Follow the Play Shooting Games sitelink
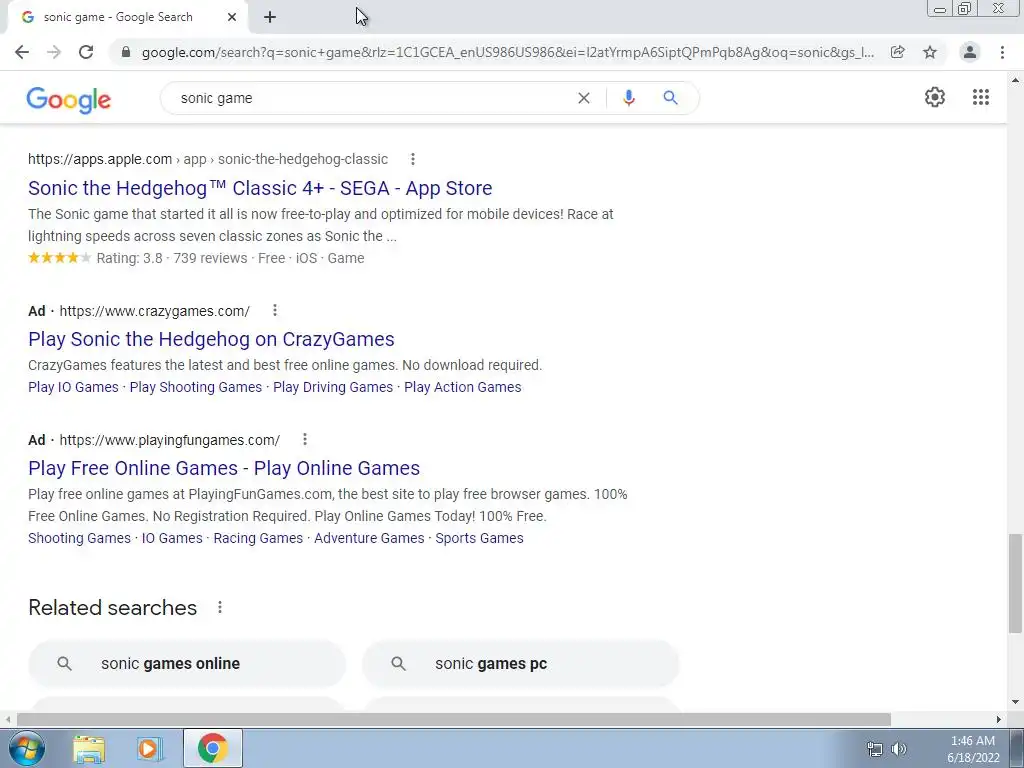1024x768 pixels. point(195,387)
